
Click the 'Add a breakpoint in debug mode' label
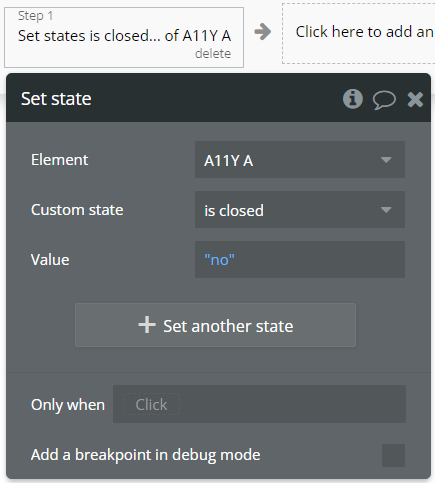pos(145,455)
